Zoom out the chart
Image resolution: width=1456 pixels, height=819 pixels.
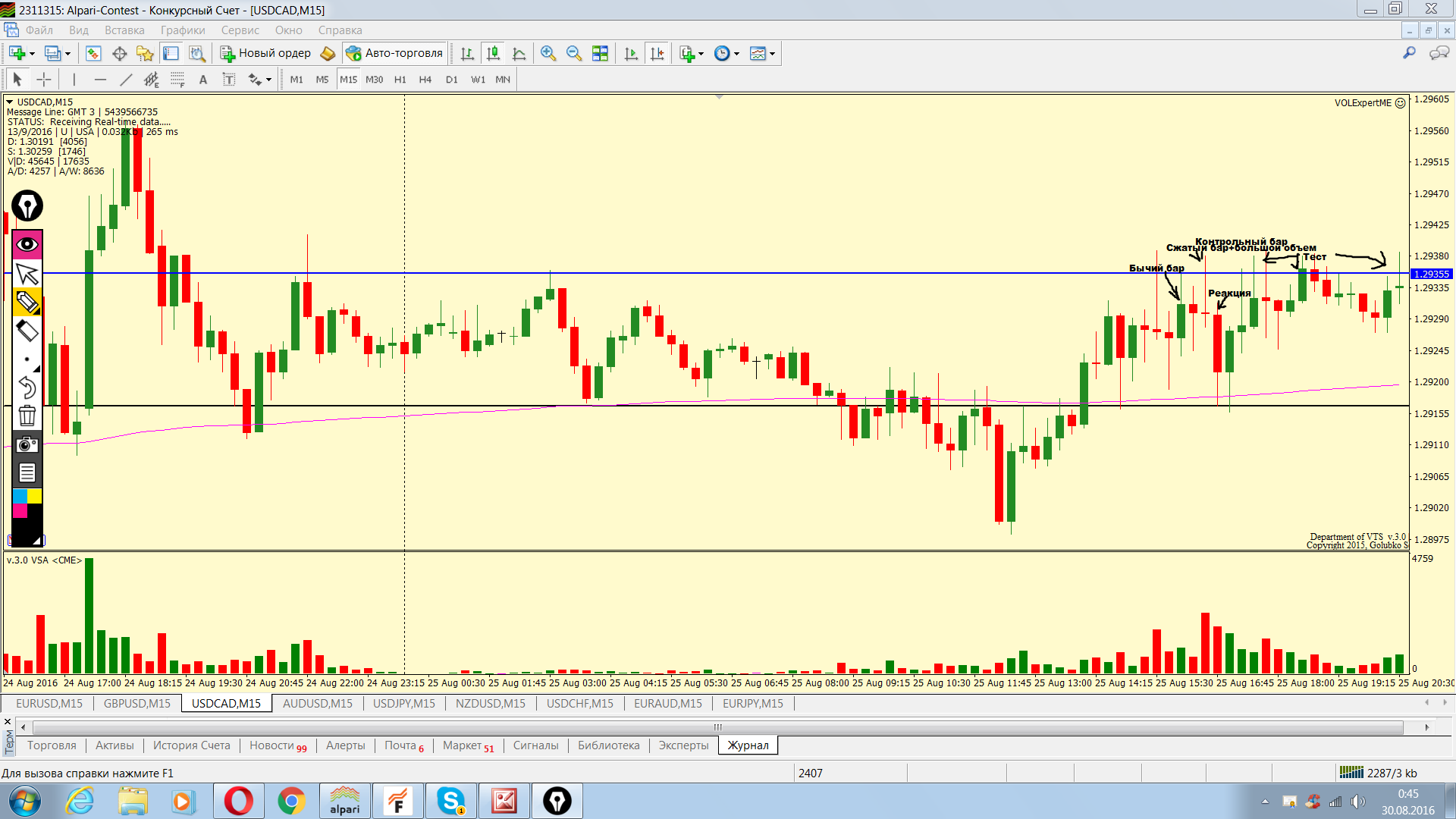[x=574, y=53]
